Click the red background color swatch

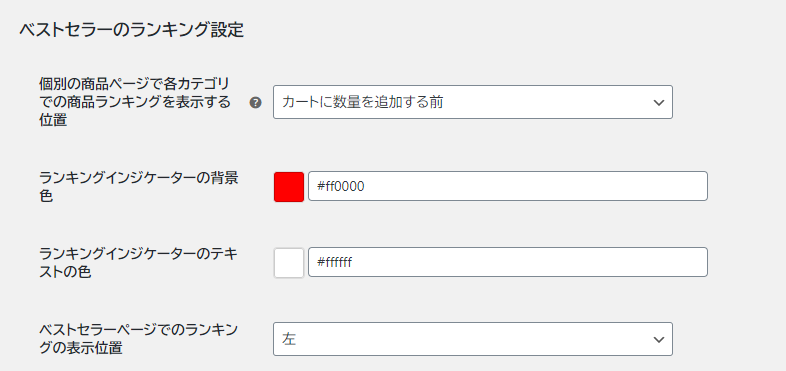289,187
